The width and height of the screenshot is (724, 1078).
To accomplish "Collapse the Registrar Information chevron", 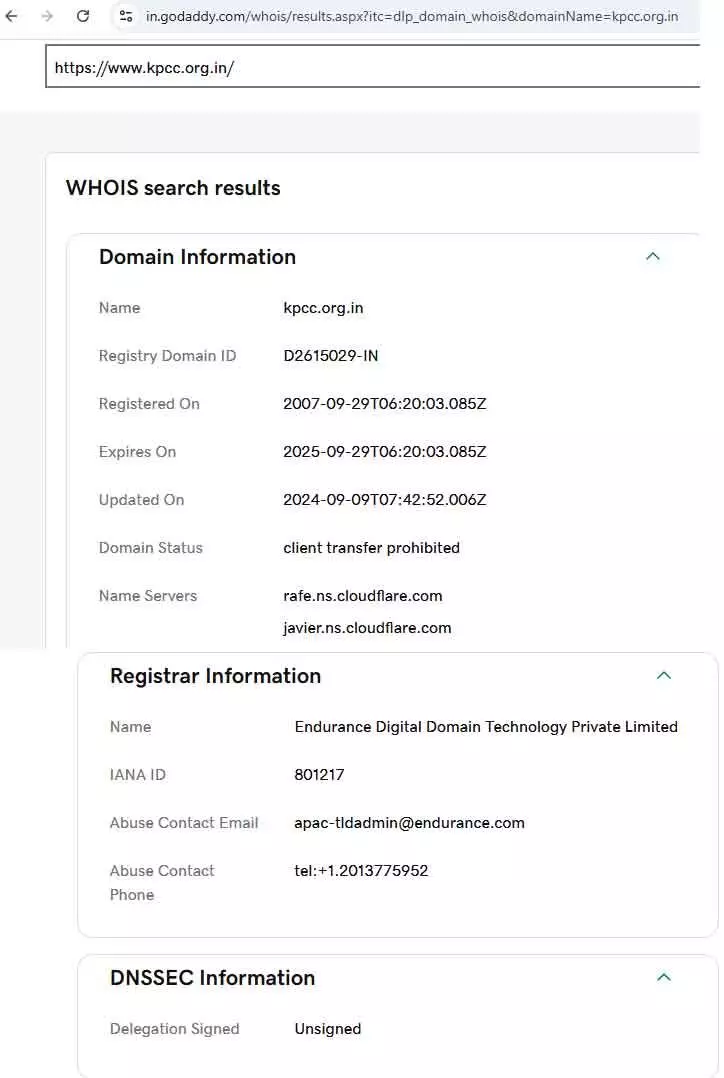I will pos(663,676).
